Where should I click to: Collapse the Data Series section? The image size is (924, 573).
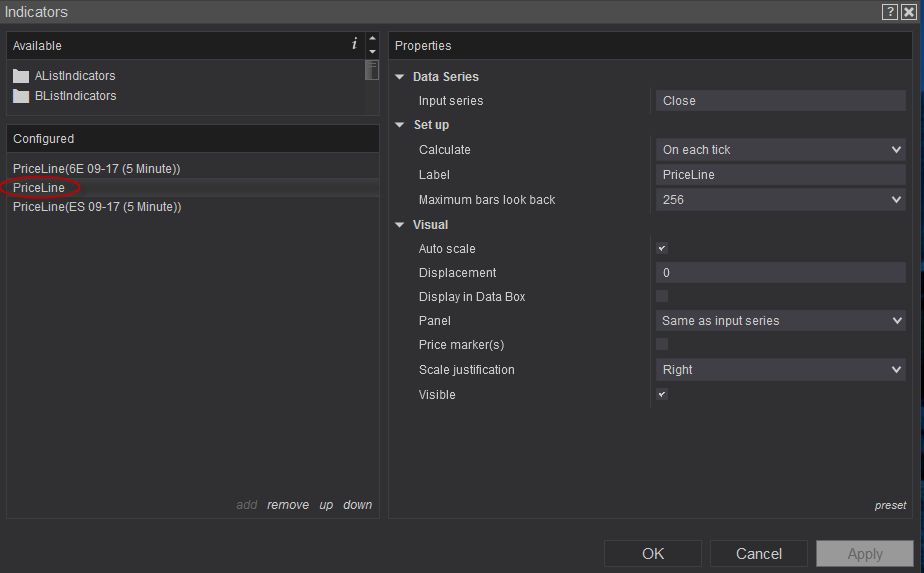401,77
